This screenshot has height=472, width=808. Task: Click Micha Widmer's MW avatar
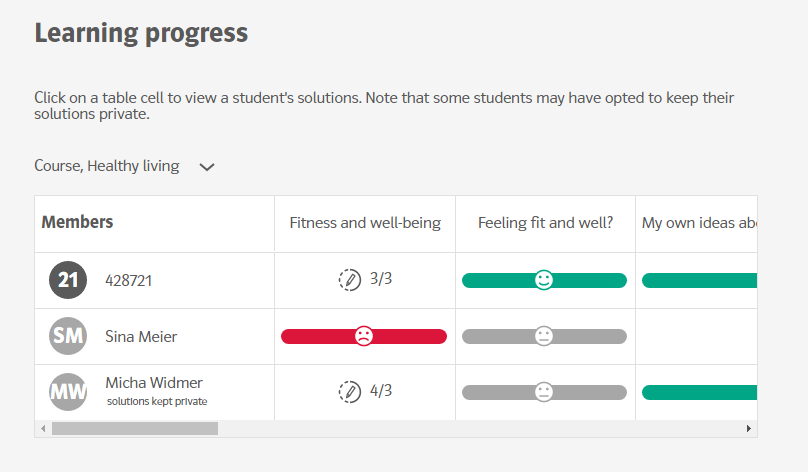tap(68, 391)
